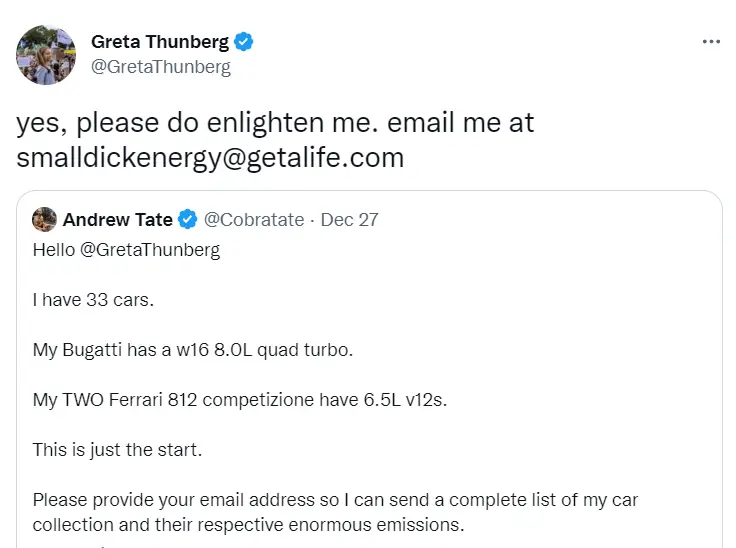Open the three-dot more options menu

[711, 42]
